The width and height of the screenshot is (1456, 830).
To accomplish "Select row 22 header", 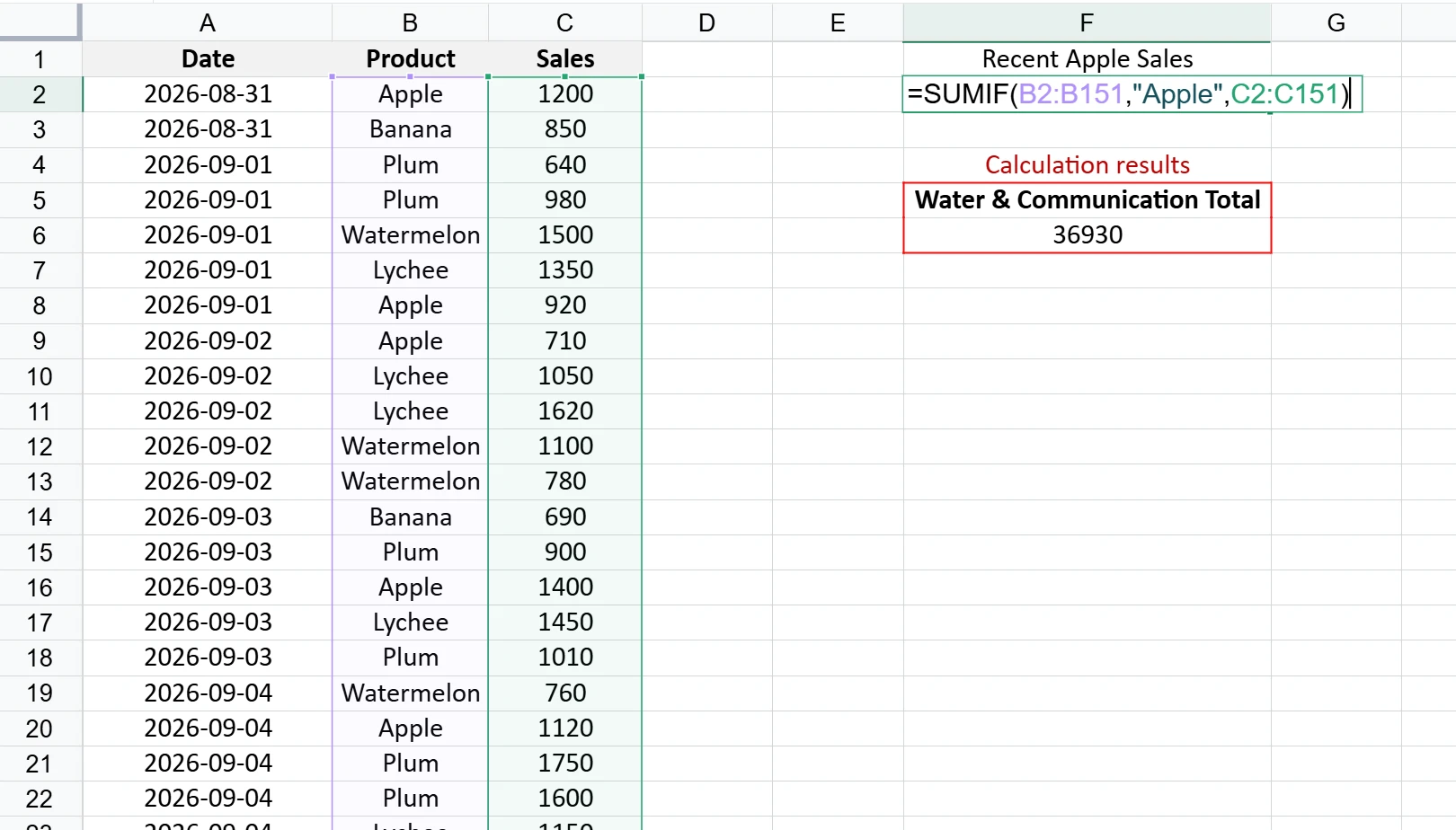I will (40, 798).
